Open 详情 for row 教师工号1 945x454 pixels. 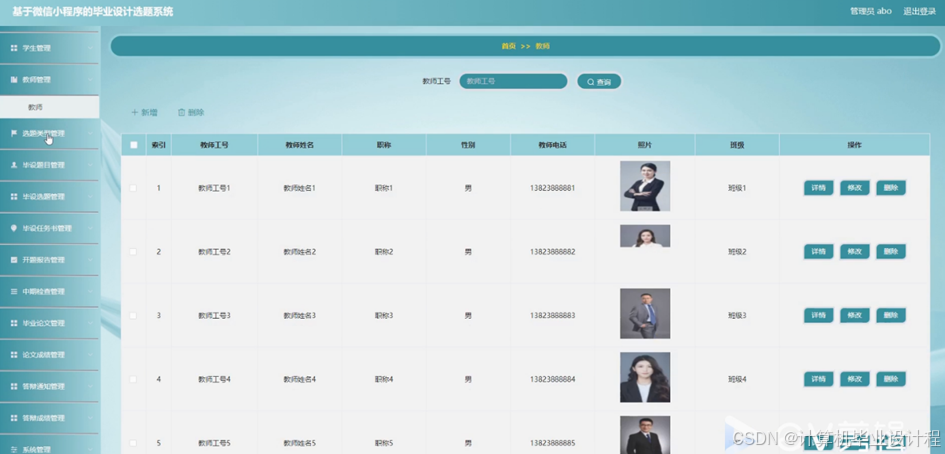click(x=818, y=188)
